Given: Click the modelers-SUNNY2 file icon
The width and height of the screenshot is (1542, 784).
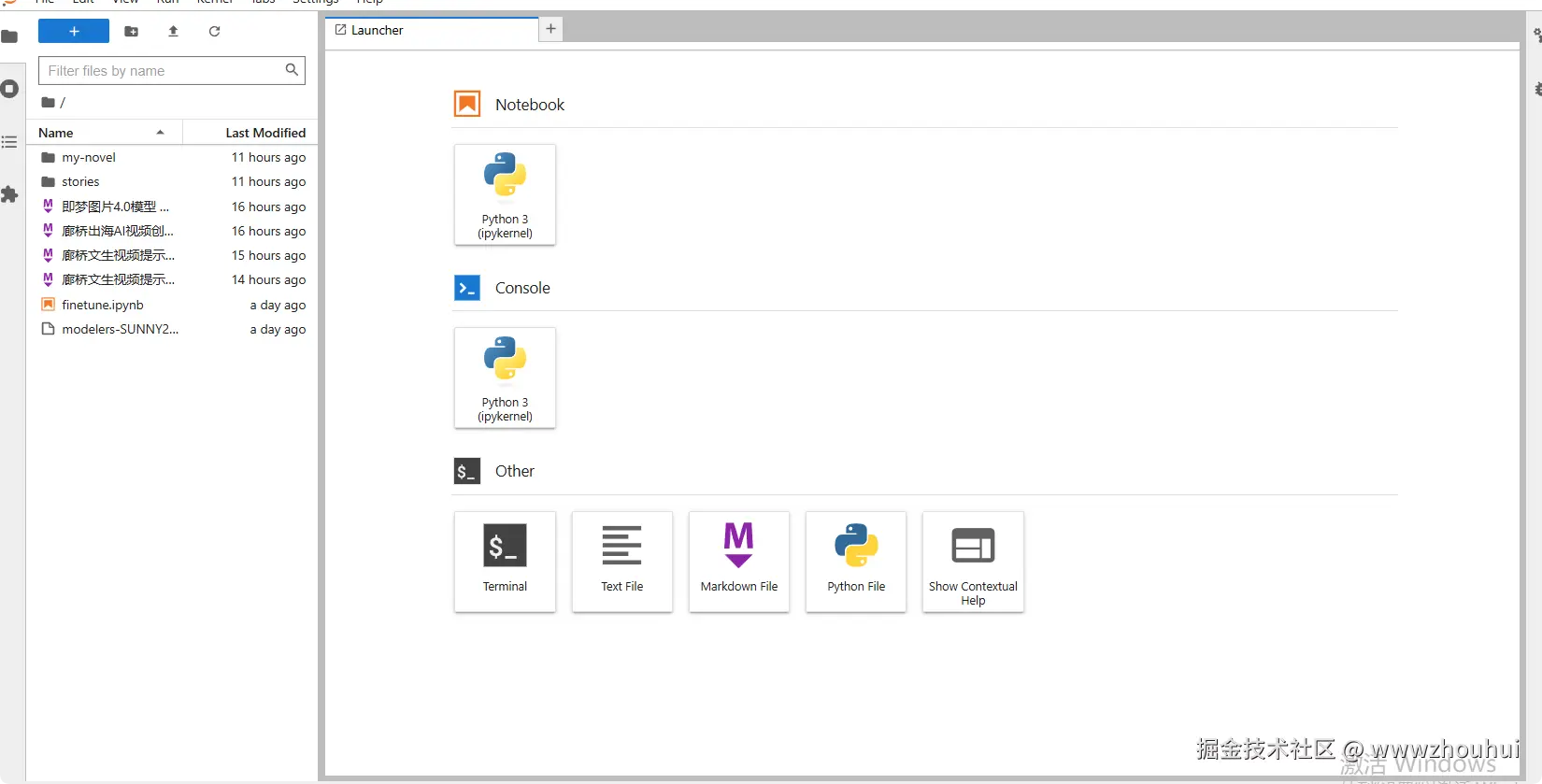Looking at the screenshot, I should (x=48, y=329).
